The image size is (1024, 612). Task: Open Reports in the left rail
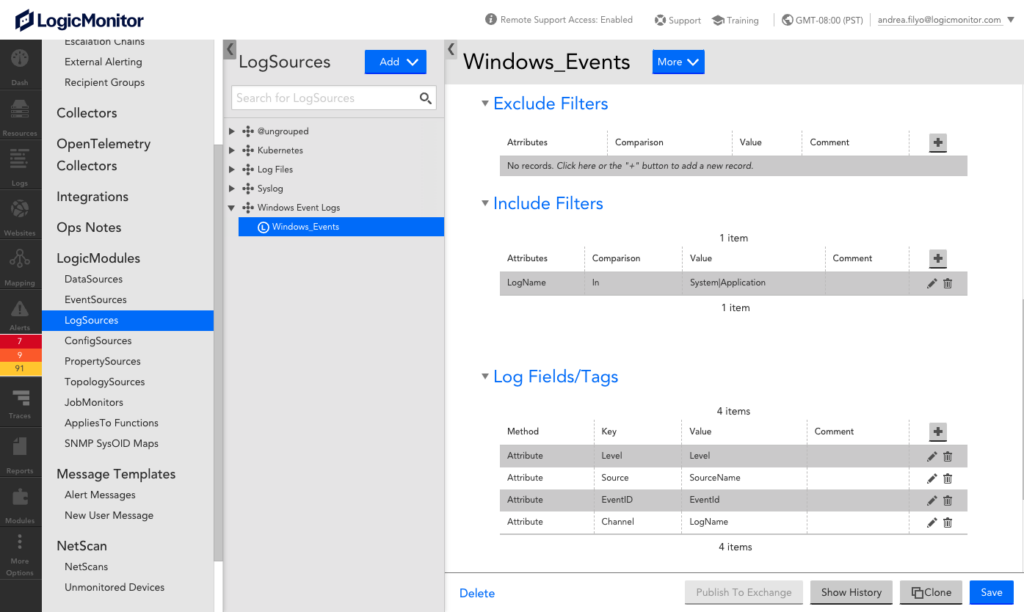point(20,454)
